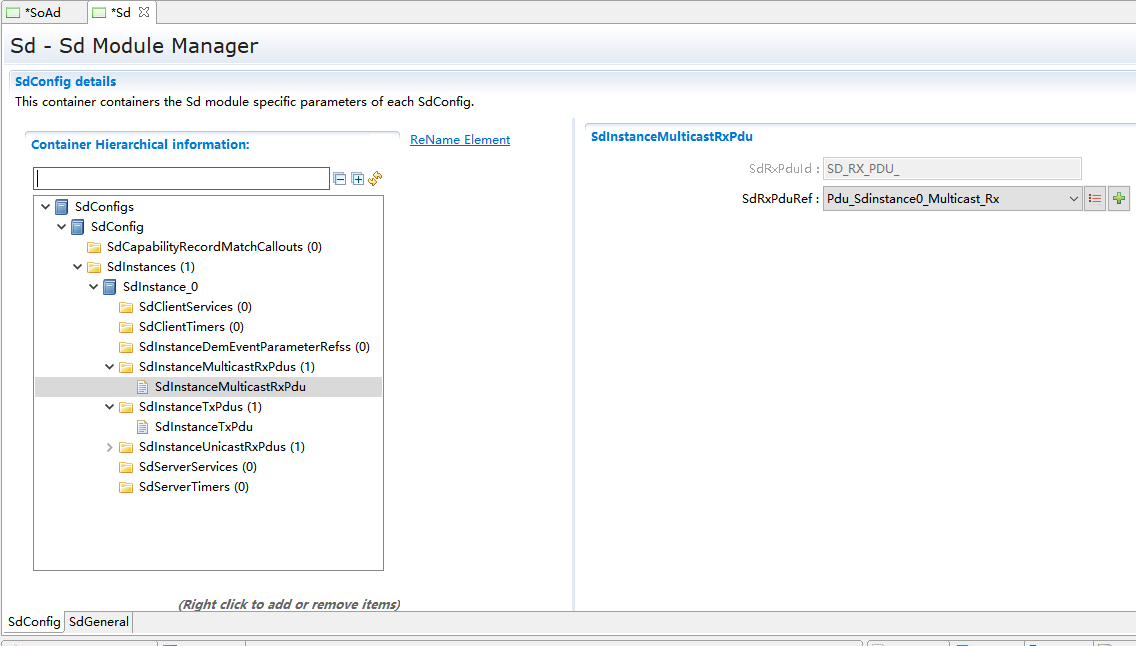Collapse the SdInstance_0 node
Viewport: 1136px width, 646px height.
tap(93, 287)
